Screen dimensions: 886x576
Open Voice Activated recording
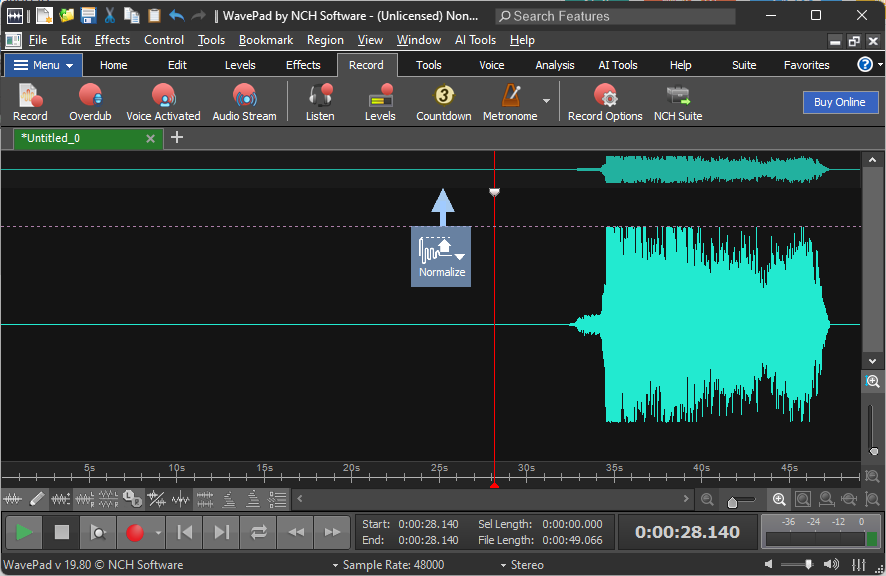pyautogui.click(x=163, y=100)
